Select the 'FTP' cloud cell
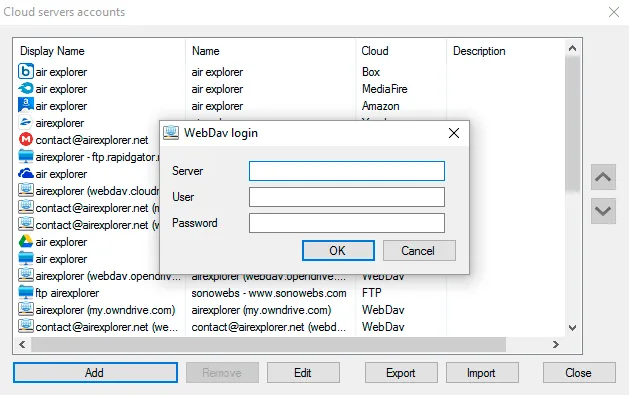Screen dimensions: 629x395 coord(371,293)
